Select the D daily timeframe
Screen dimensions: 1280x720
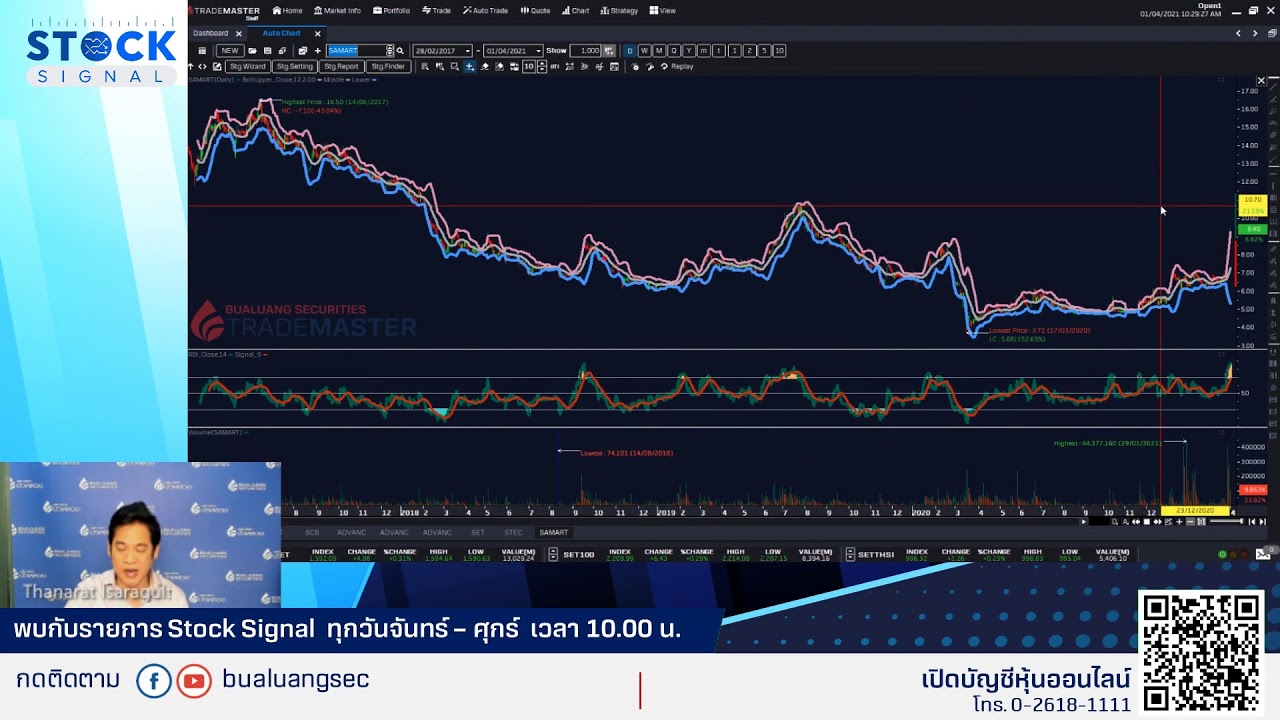(629, 50)
